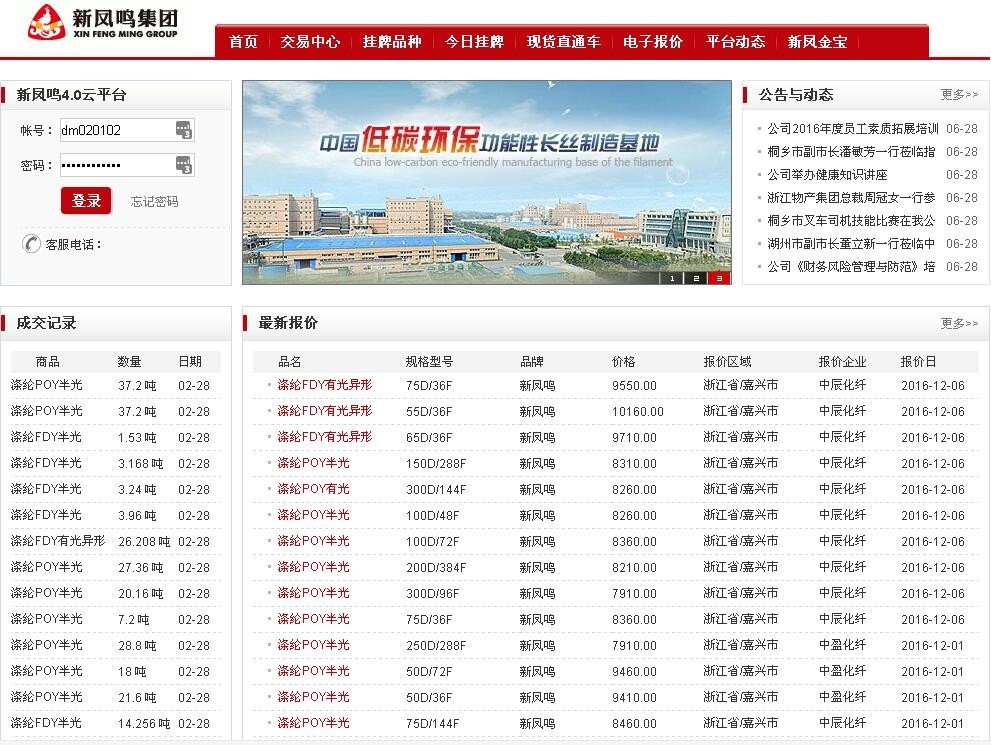Click the red 登录 button

[x=86, y=200]
